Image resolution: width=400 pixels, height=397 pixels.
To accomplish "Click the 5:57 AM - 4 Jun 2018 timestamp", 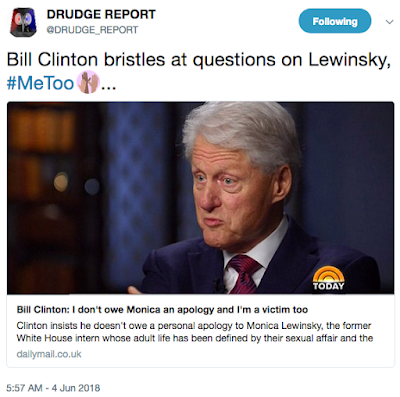I will tap(53, 388).
